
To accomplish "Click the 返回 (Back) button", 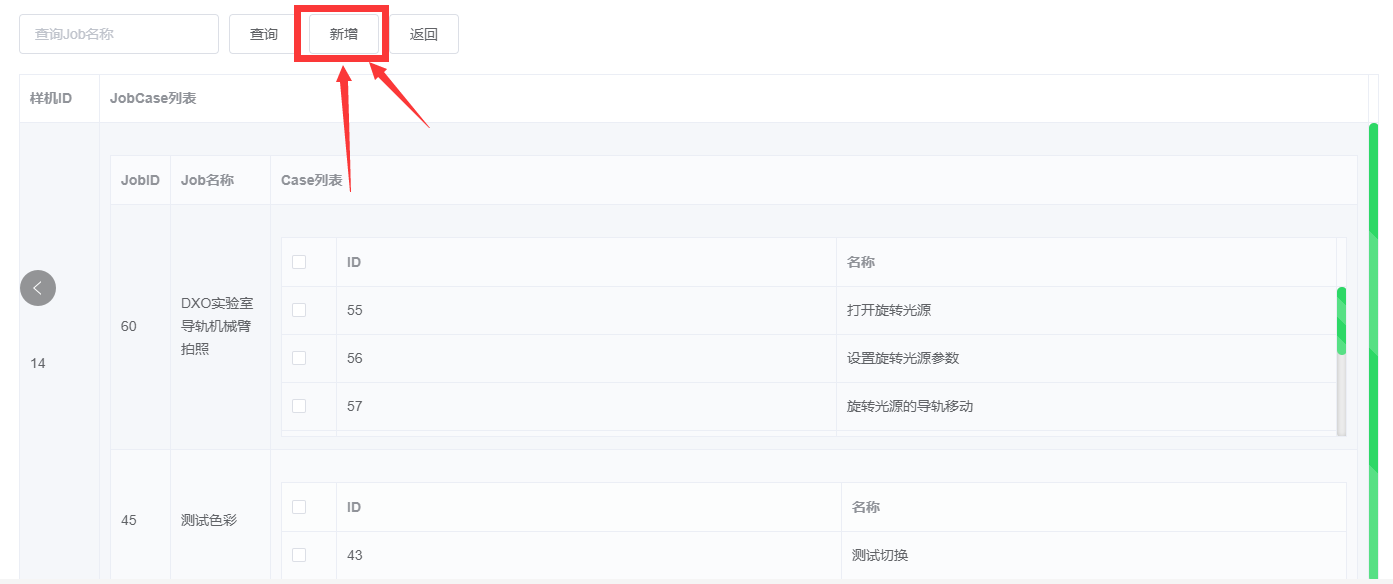I will (x=423, y=33).
